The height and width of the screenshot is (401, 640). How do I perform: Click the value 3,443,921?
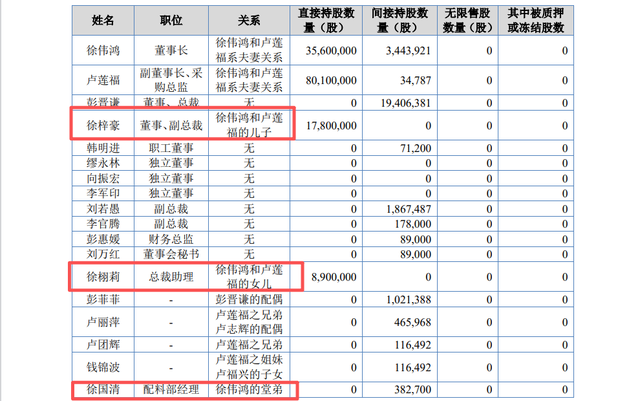click(x=408, y=51)
